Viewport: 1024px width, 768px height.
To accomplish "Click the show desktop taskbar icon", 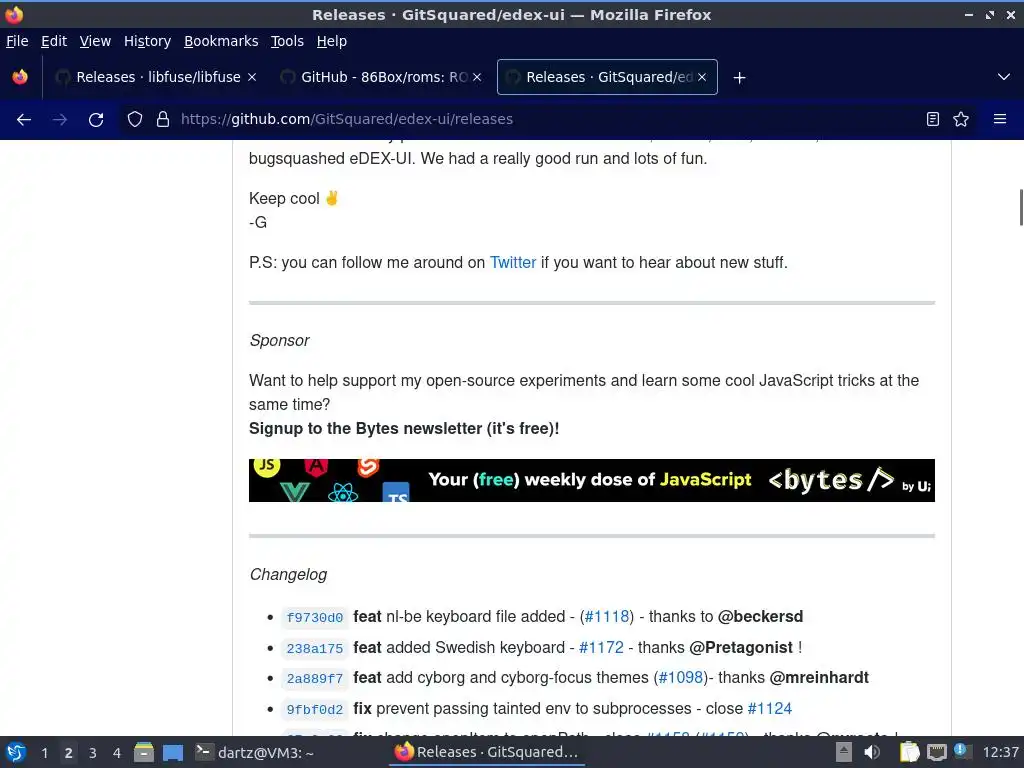I will [173, 752].
